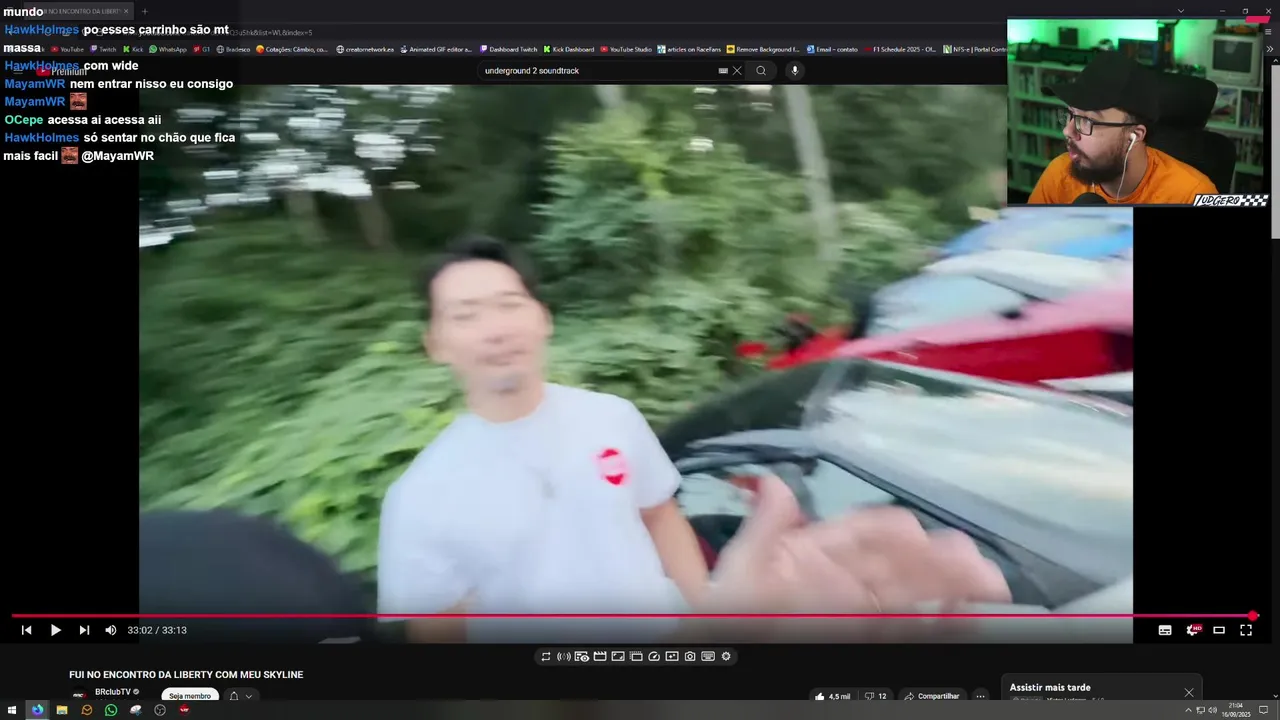Open the Dashboard Twitch bookmark
Screen dimensions: 1280x720
tap(508, 49)
